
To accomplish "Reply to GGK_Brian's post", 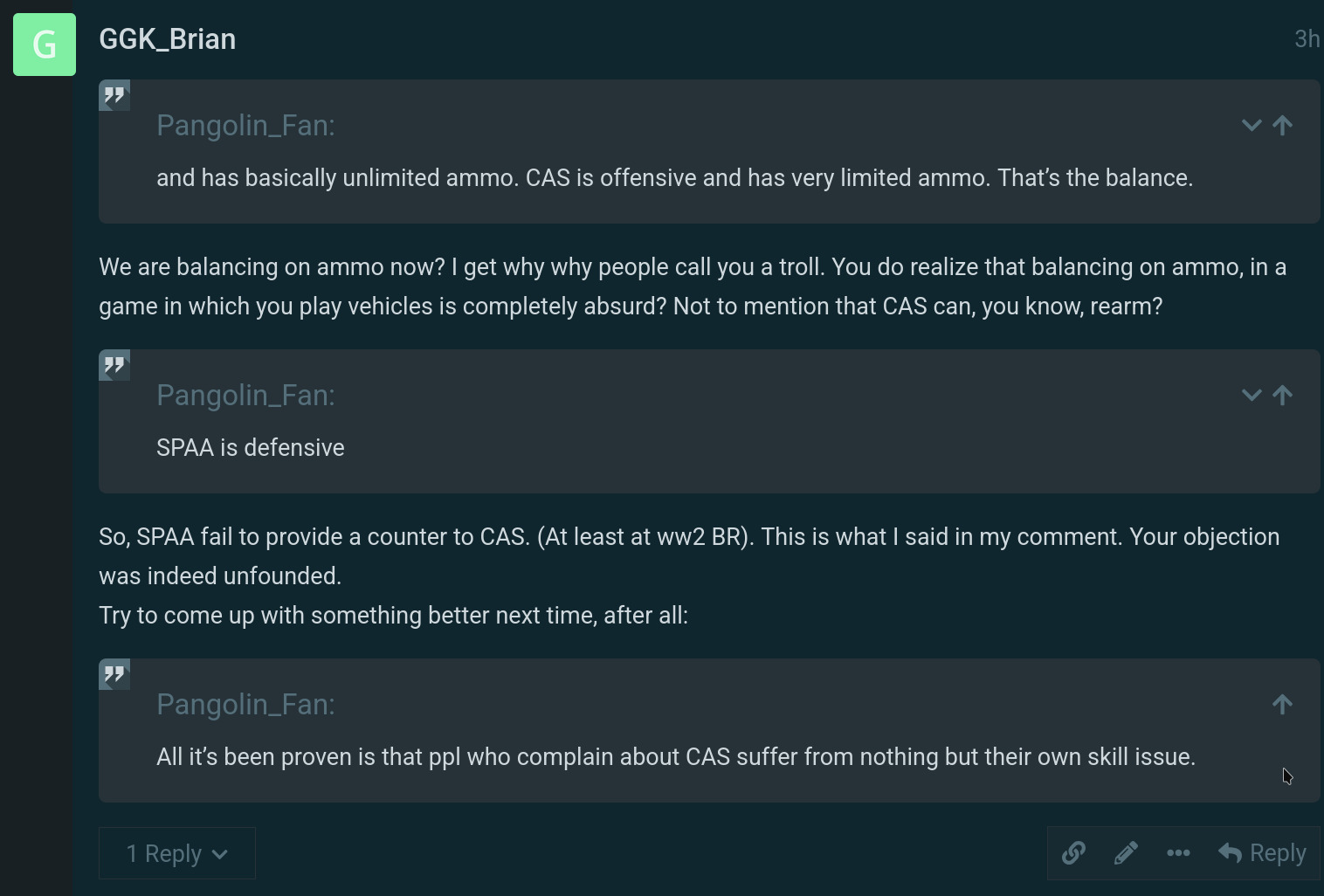I will click(1263, 852).
